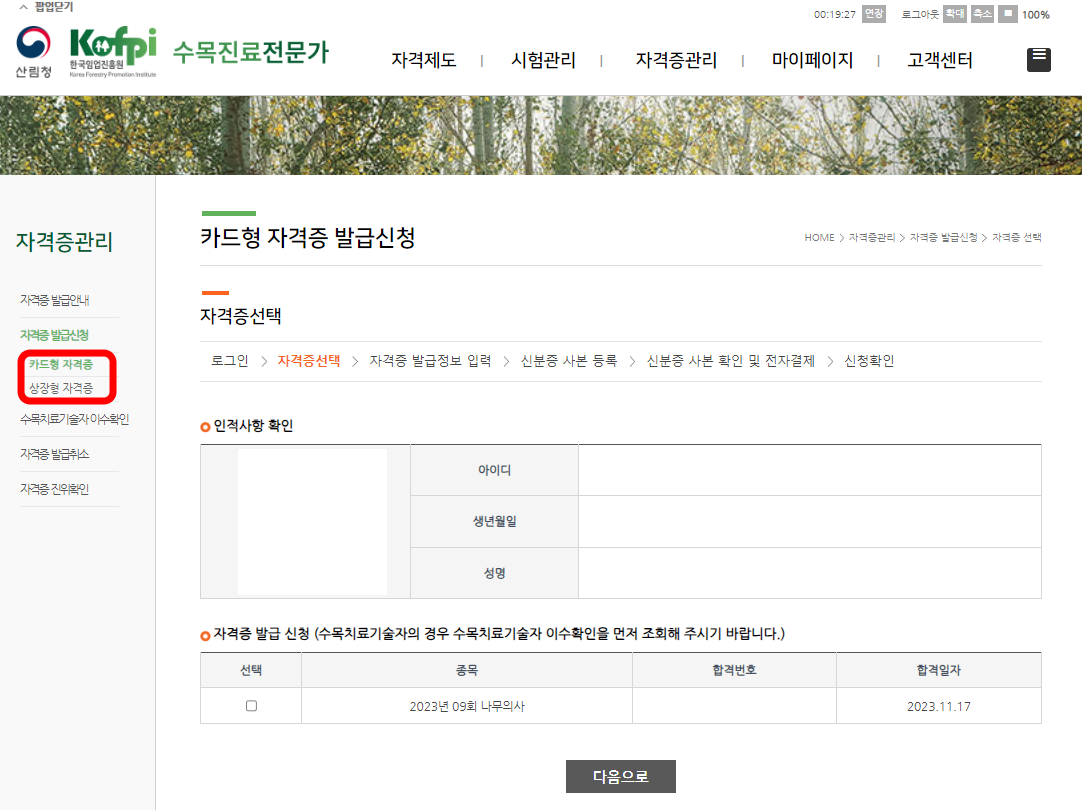The height and width of the screenshot is (810, 1082).
Task: Open the 마이페이지 menu
Action: 813,59
